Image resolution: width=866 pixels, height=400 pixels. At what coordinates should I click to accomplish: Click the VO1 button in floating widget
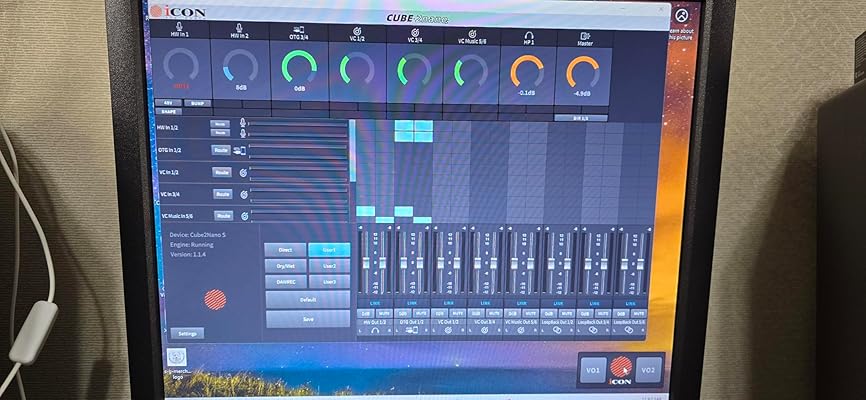[x=593, y=370]
